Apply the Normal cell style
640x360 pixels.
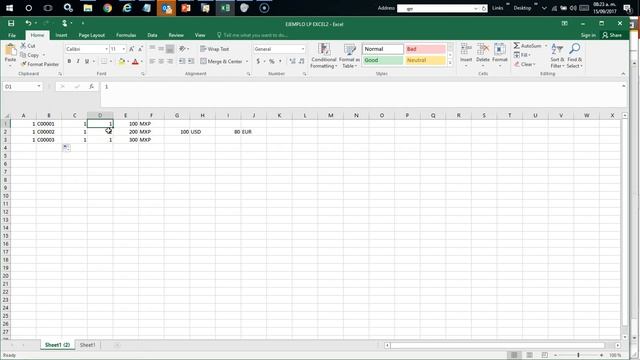[x=383, y=49]
